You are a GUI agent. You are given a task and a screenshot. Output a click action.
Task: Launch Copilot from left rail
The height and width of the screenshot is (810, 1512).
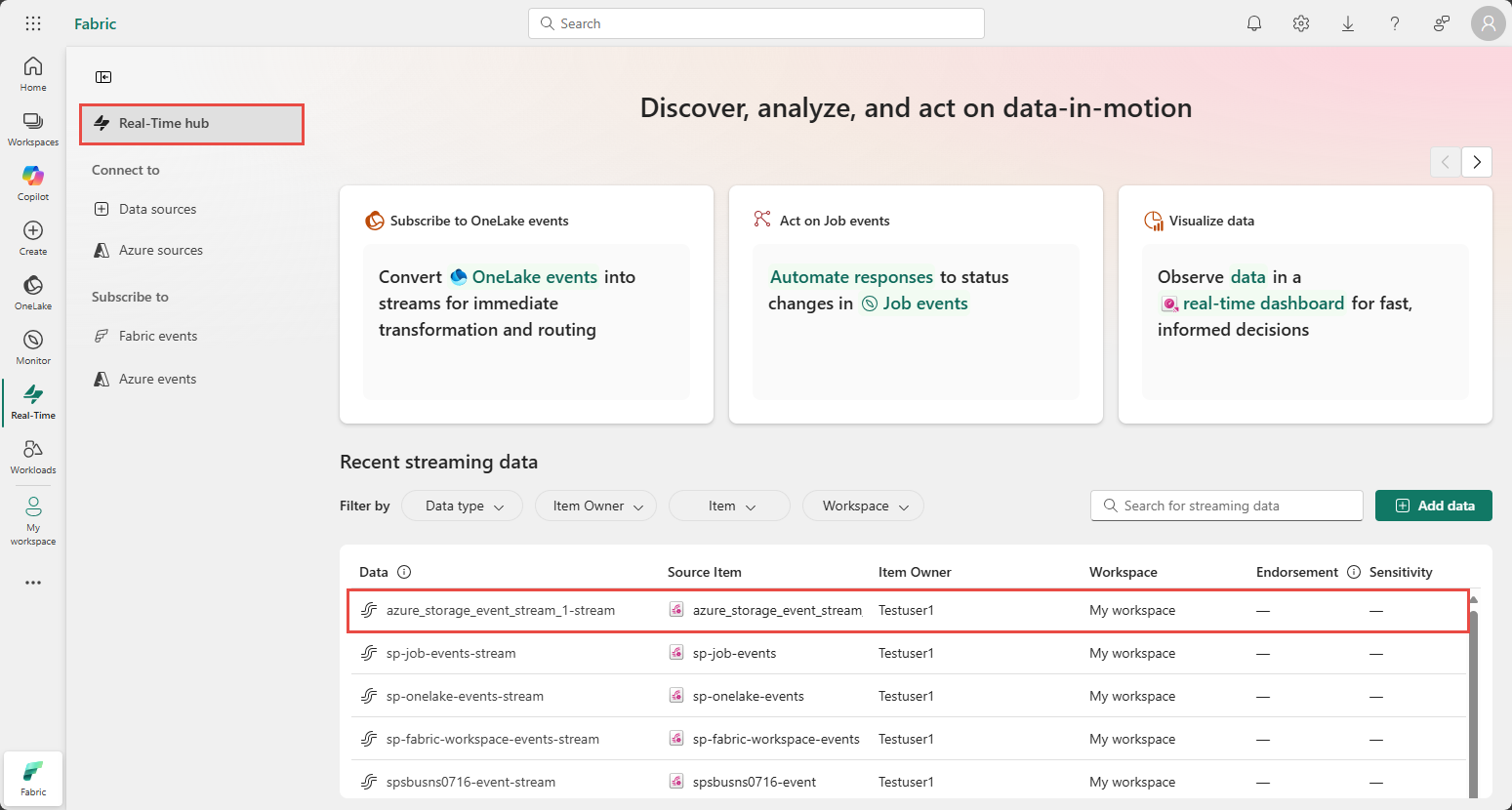(x=33, y=182)
